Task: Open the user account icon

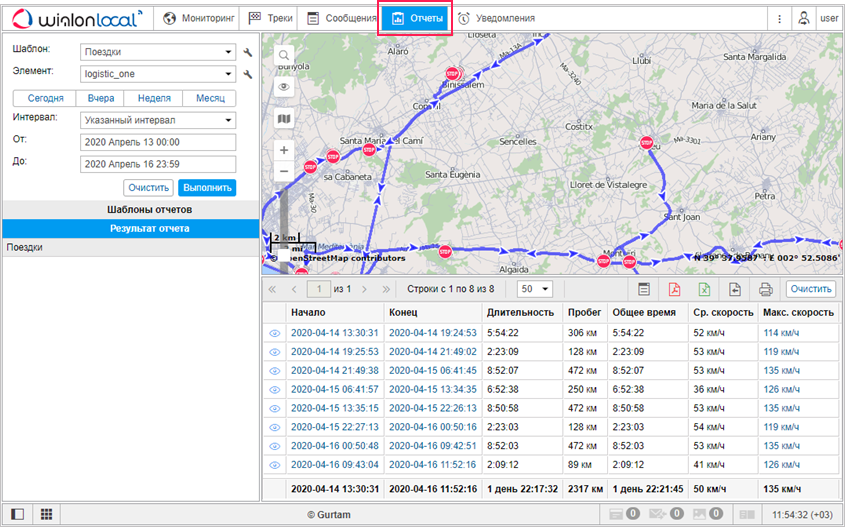Action: point(803,18)
